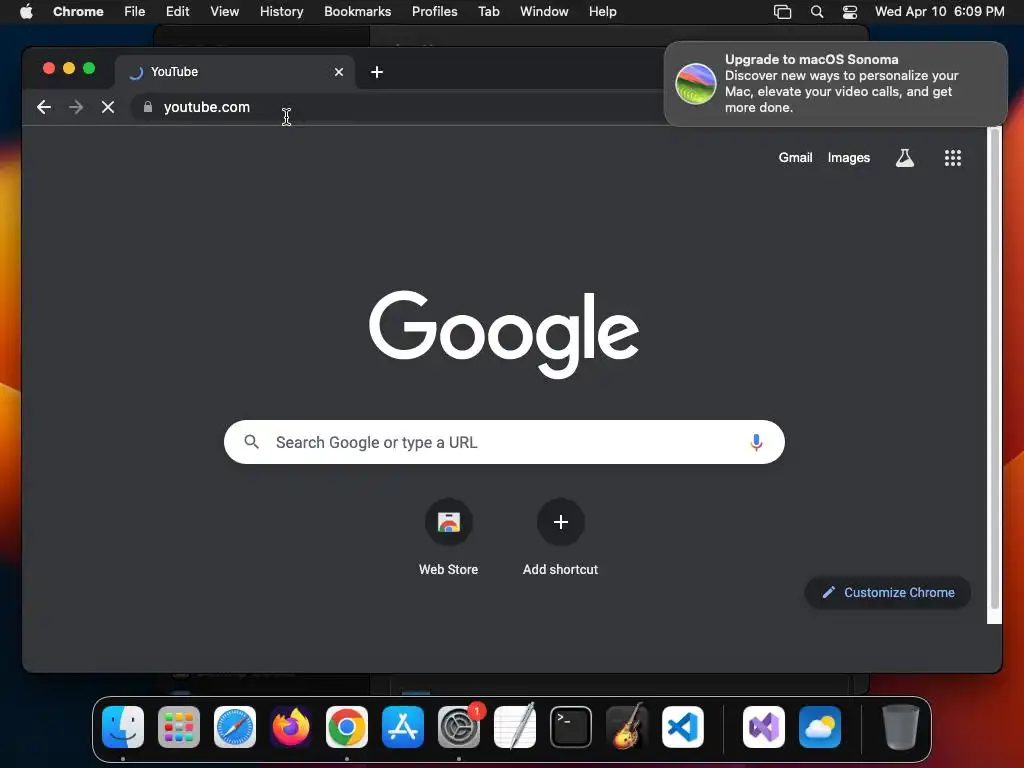Select the YouTube tab

pos(235,72)
